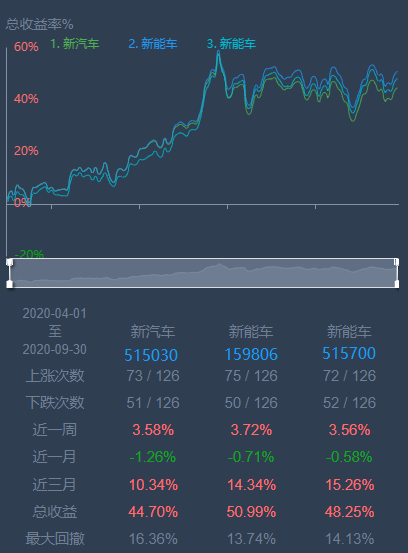The image size is (408, 553).
Task: Open fund code 159806
Action: (x=251, y=354)
